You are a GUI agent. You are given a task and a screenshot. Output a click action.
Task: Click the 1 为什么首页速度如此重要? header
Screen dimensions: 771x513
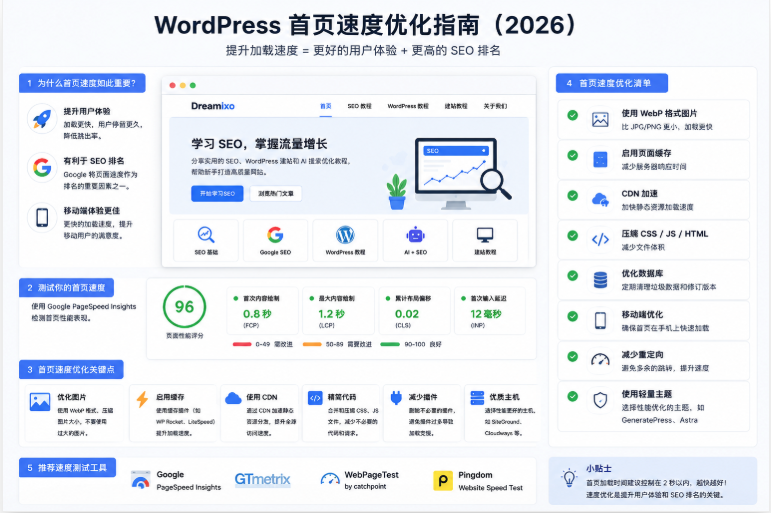click(x=82, y=83)
